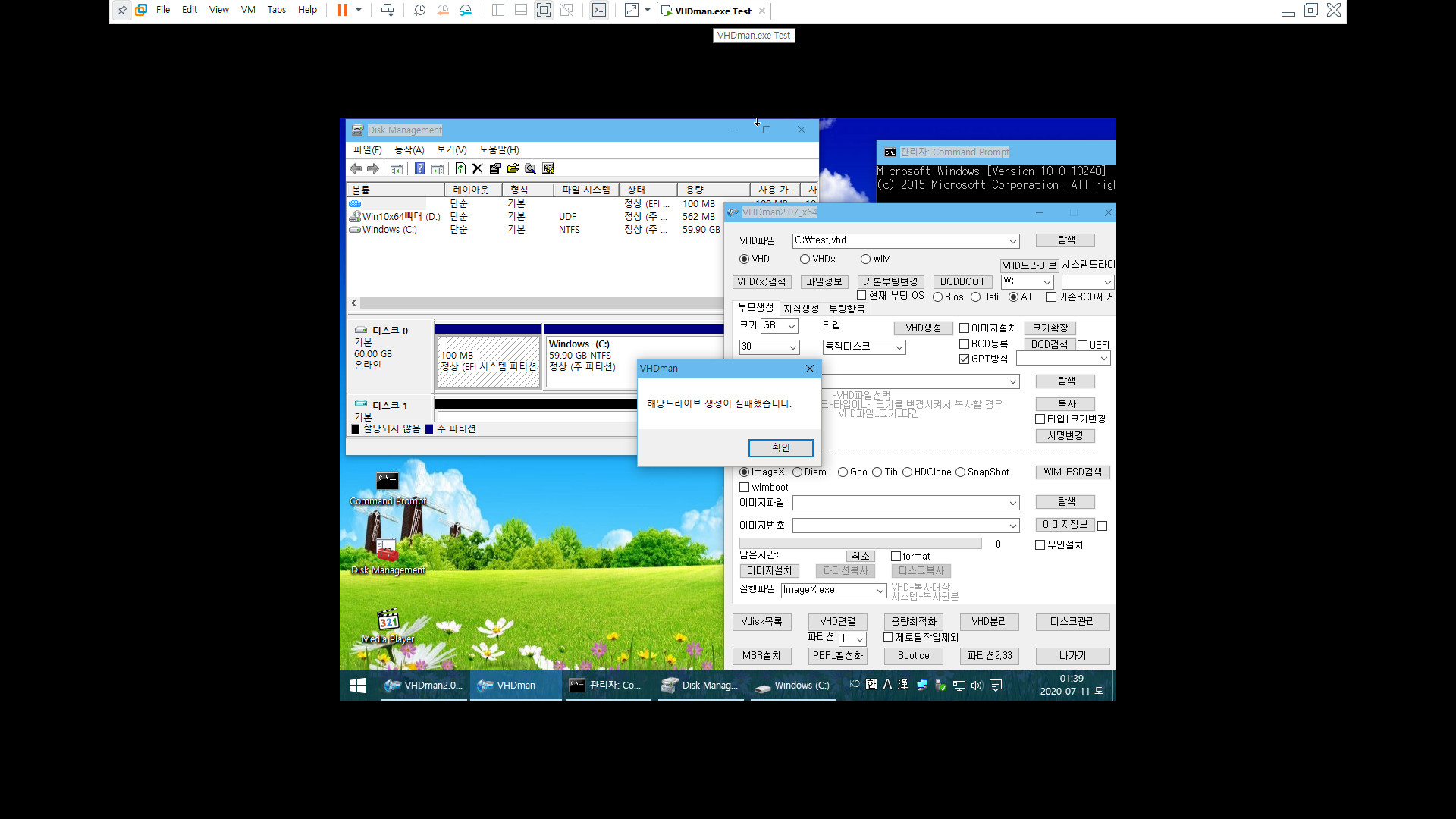Open the action center notification icon
Image resolution: width=1456 pixels, height=819 pixels.
(x=996, y=685)
